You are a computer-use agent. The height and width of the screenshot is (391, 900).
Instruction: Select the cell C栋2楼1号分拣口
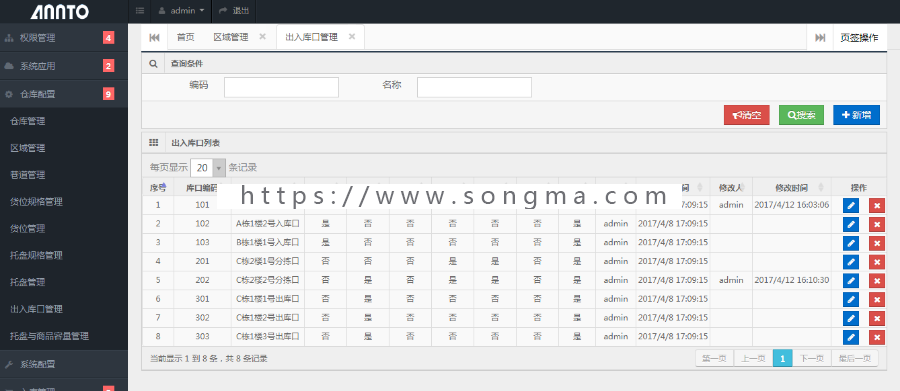click(267, 261)
